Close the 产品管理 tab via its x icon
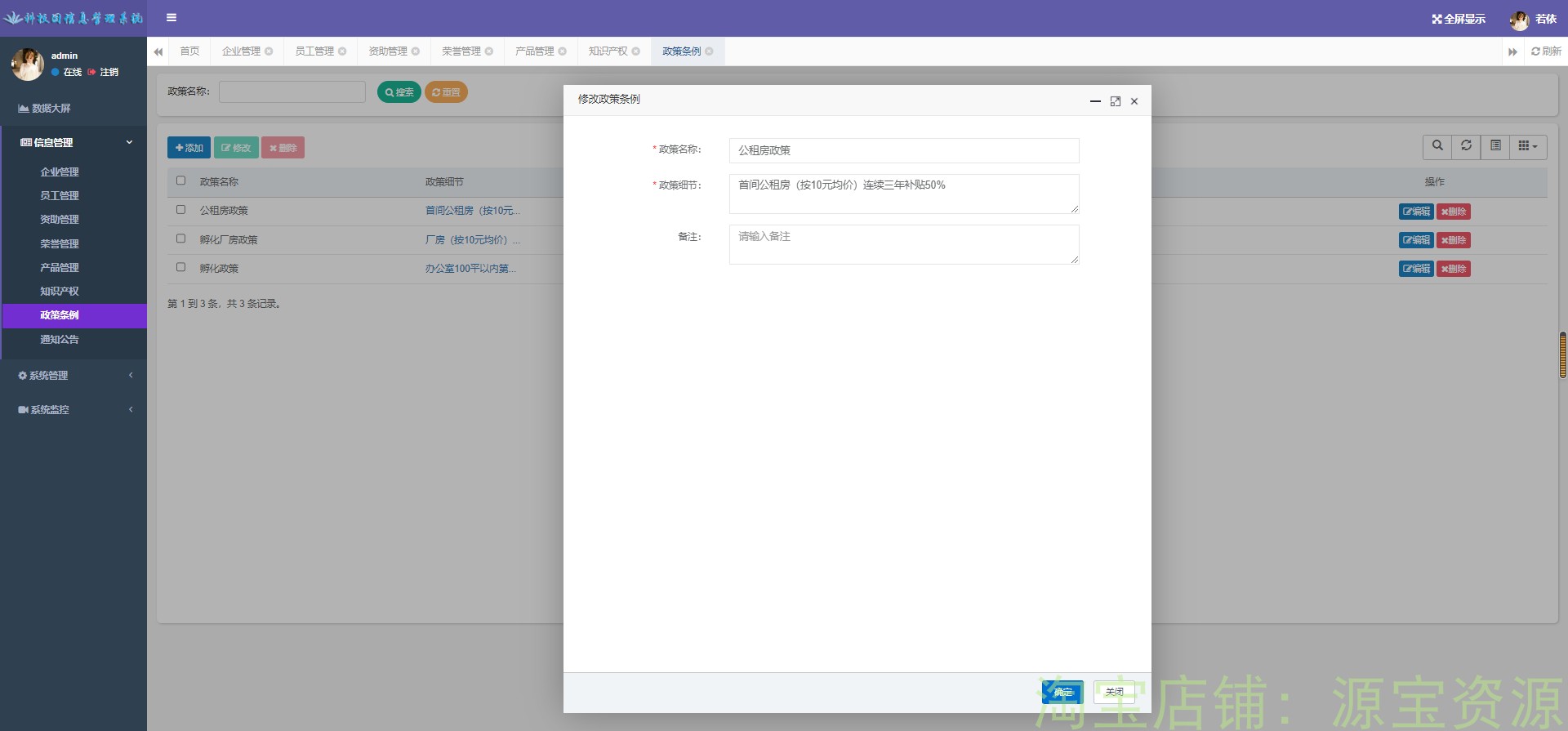The height and width of the screenshot is (731, 1568). pos(563,51)
